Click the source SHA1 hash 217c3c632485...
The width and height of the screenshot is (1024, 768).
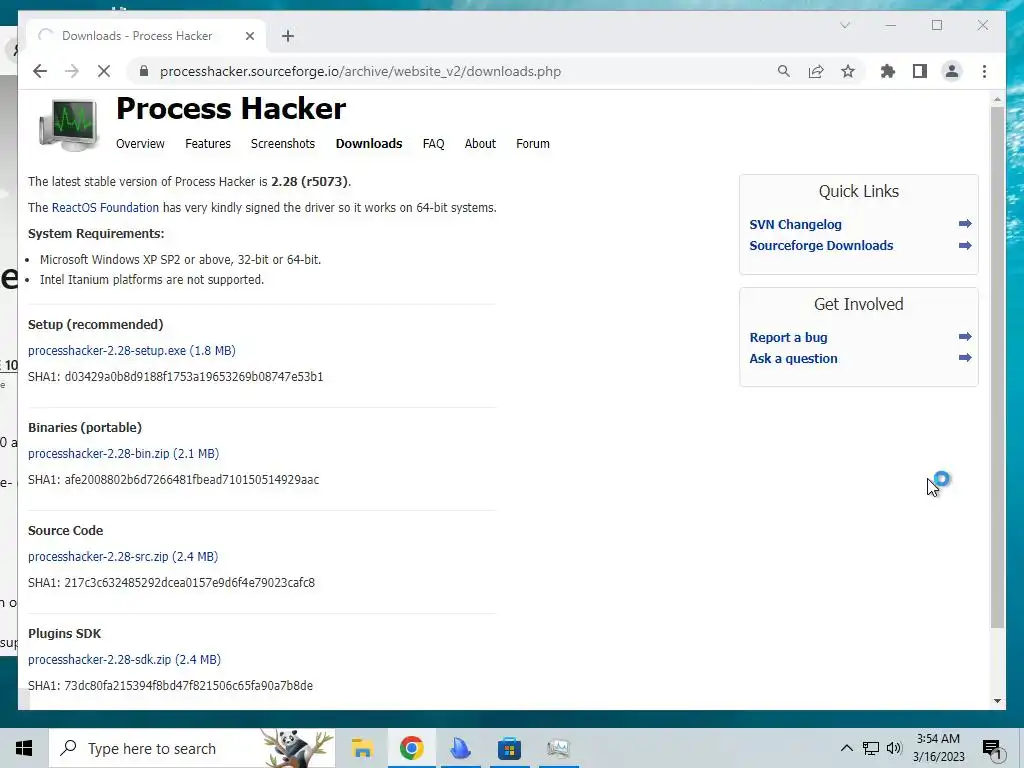tap(189, 583)
